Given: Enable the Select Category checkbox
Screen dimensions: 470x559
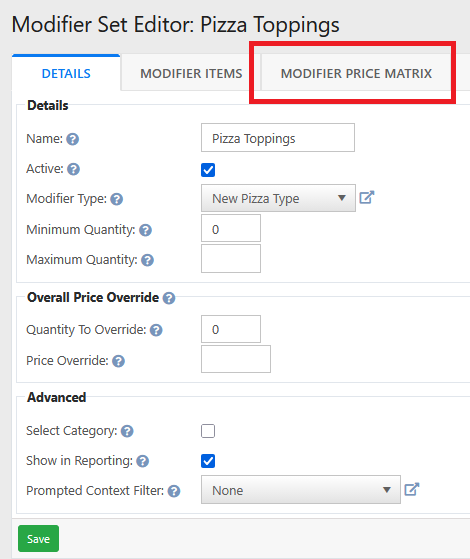Looking at the screenshot, I should [208, 431].
